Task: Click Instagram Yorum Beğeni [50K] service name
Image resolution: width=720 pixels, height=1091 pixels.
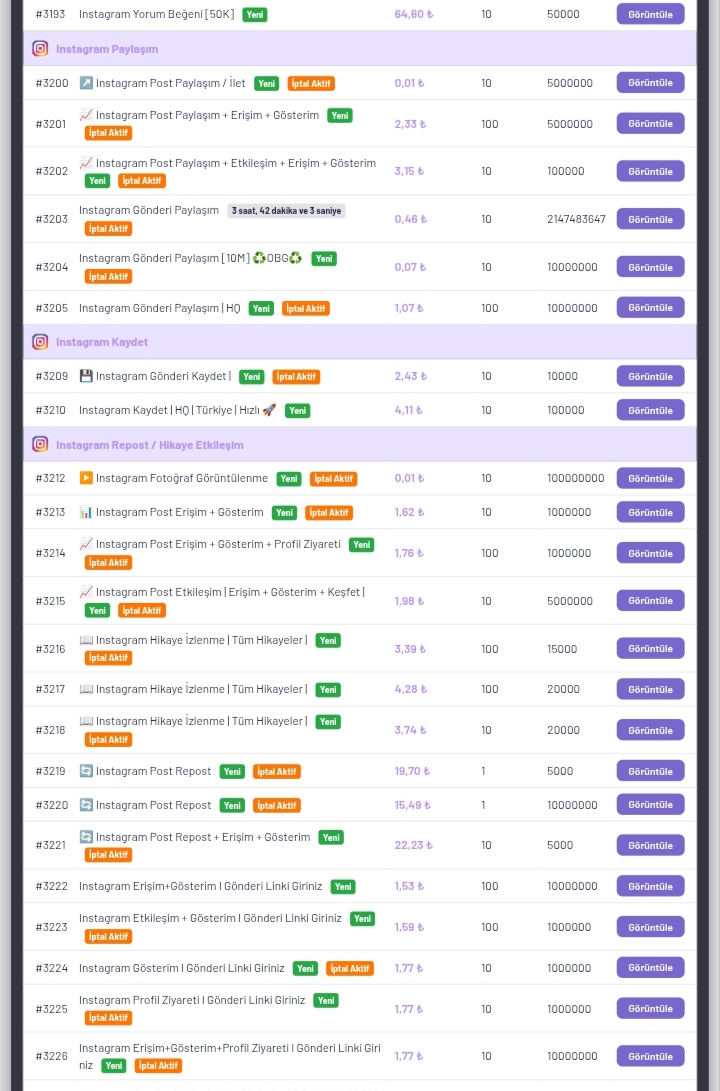Action: click(157, 14)
